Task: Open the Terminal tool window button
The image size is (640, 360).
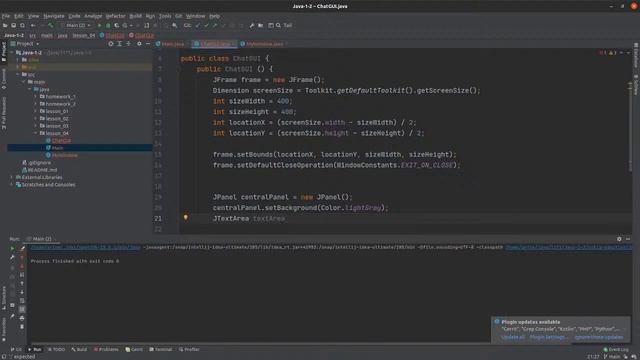Action: click(x=161, y=349)
